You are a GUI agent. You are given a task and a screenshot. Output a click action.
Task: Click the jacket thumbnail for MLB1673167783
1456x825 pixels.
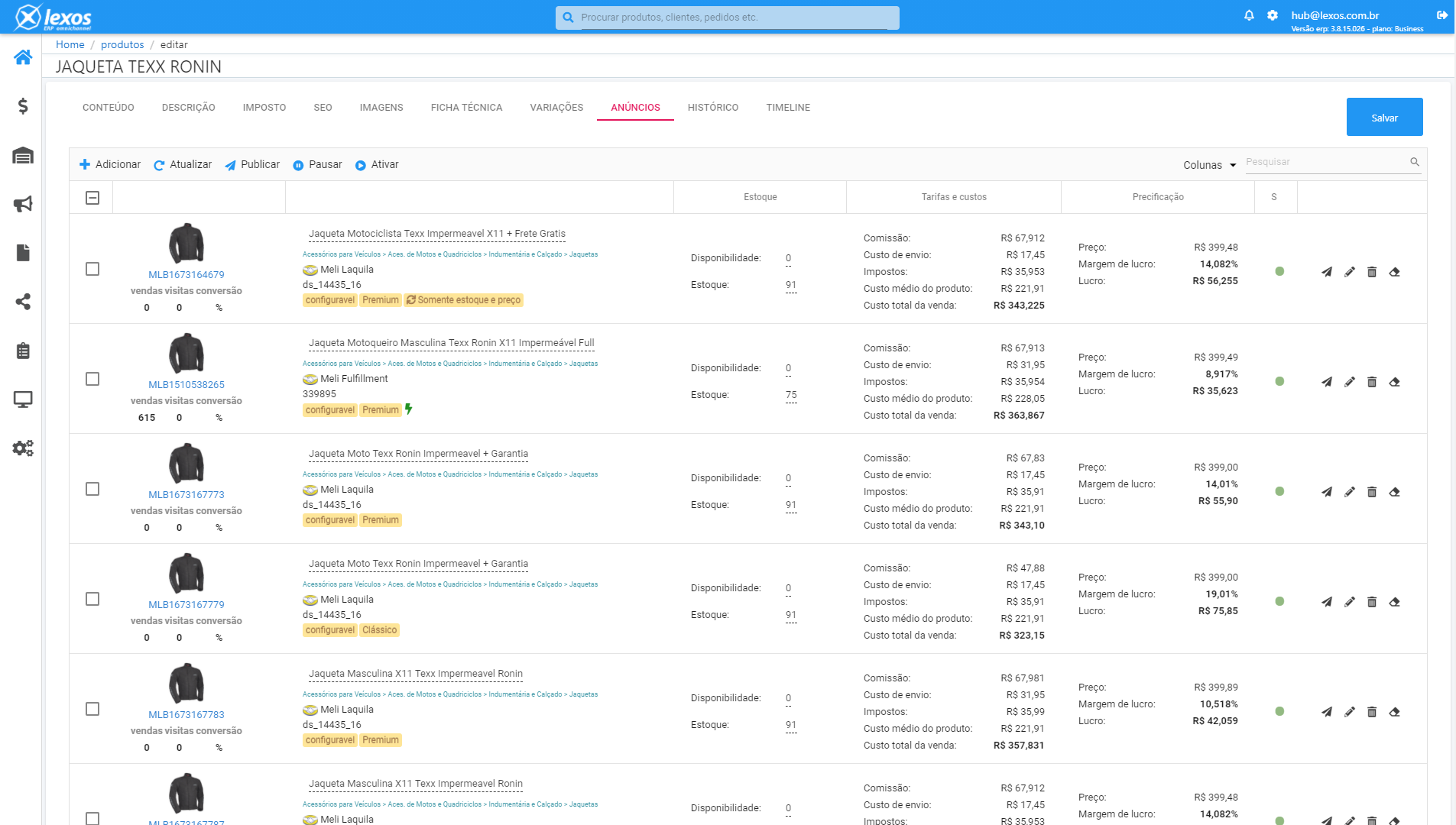(x=186, y=684)
